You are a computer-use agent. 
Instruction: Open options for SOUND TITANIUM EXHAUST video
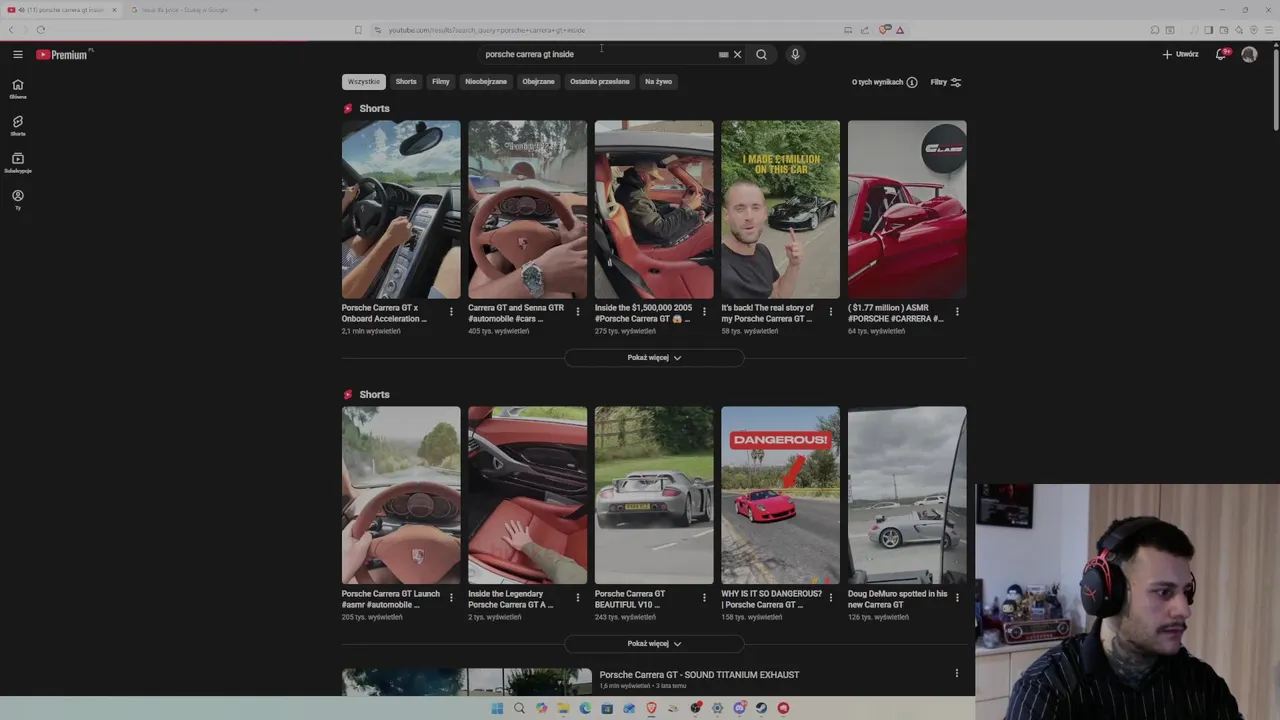coord(957,674)
